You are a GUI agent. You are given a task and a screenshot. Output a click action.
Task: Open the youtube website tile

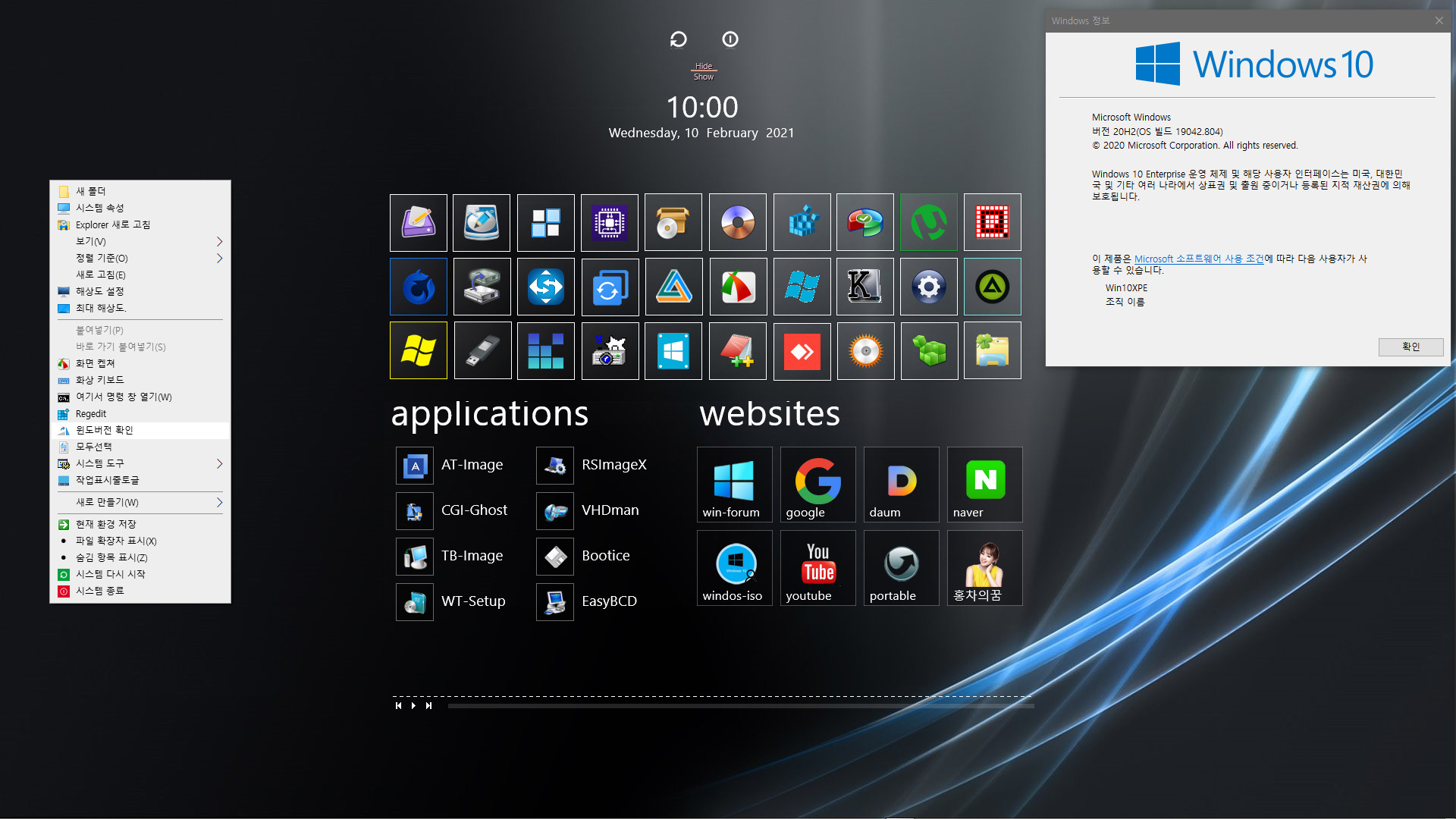point(818,568)
